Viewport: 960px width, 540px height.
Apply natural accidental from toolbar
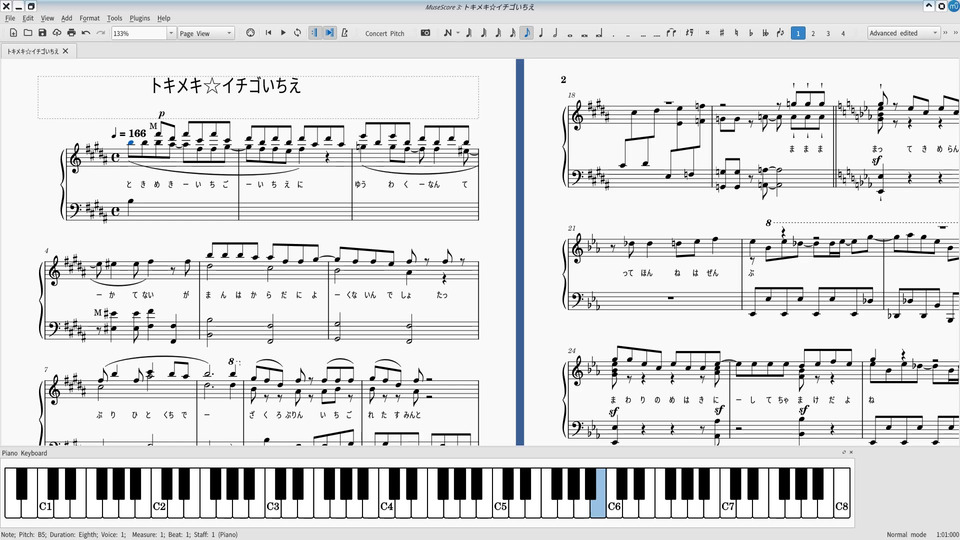pos(737,33)
